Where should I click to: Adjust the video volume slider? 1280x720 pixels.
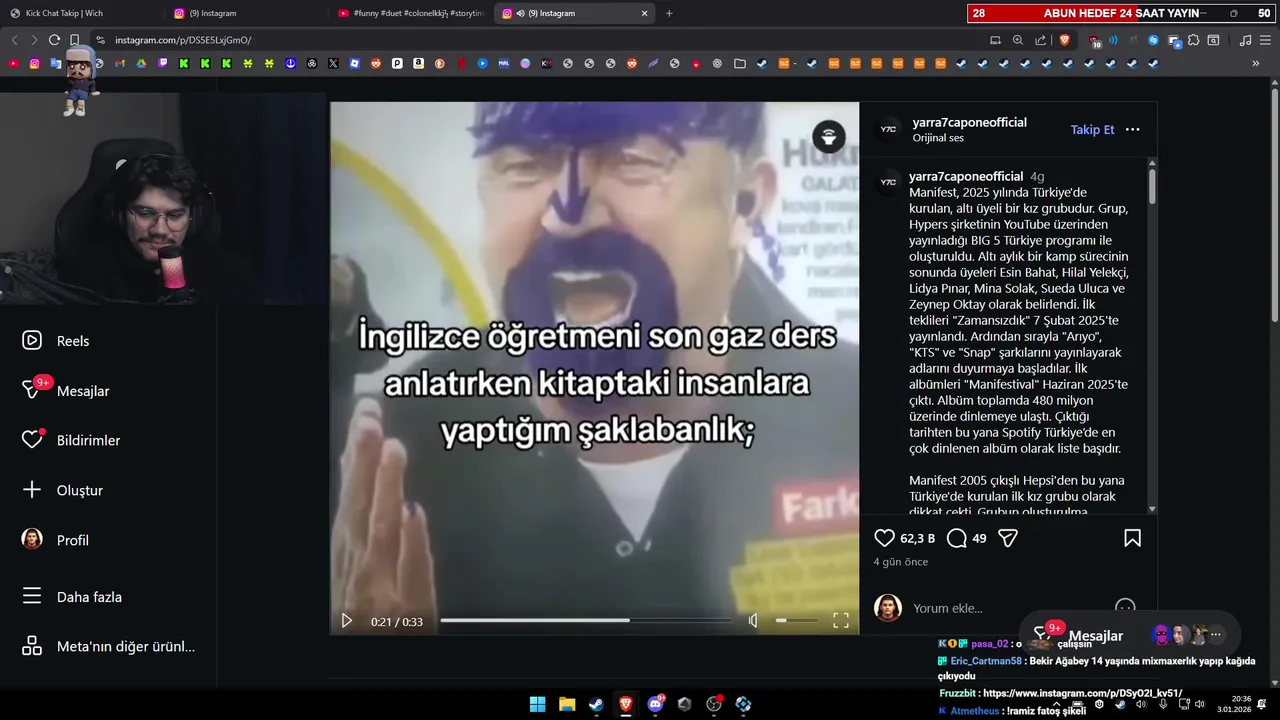[796, 621]
